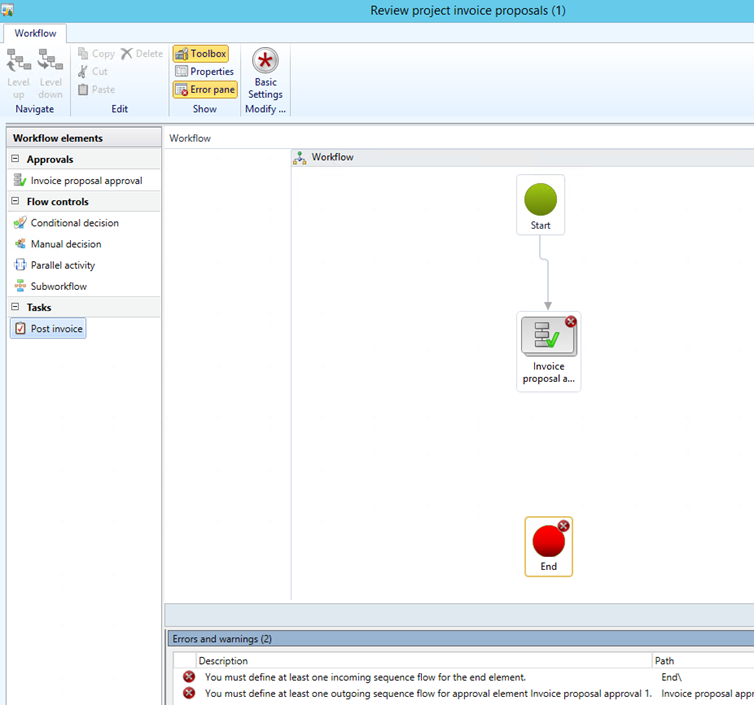Collapse the Flow controls section

(x=16, y=202)
